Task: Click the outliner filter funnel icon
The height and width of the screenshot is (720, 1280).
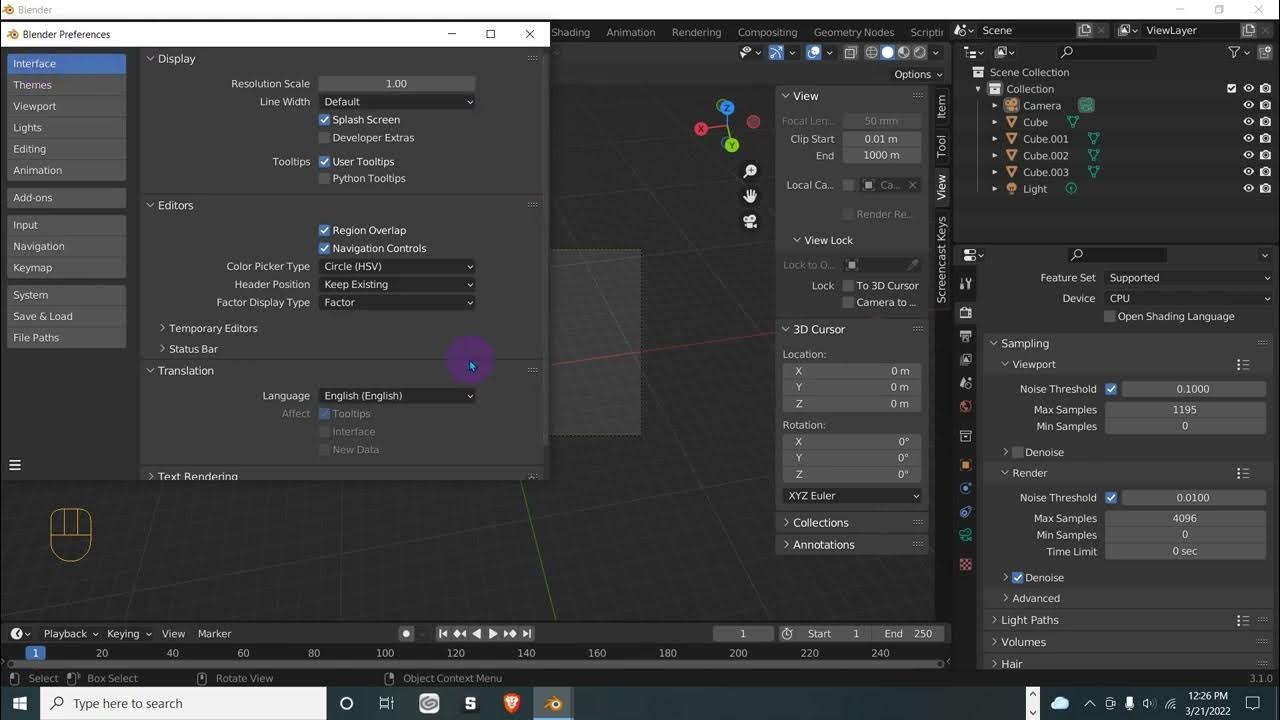Action: tap(1234, 52)
